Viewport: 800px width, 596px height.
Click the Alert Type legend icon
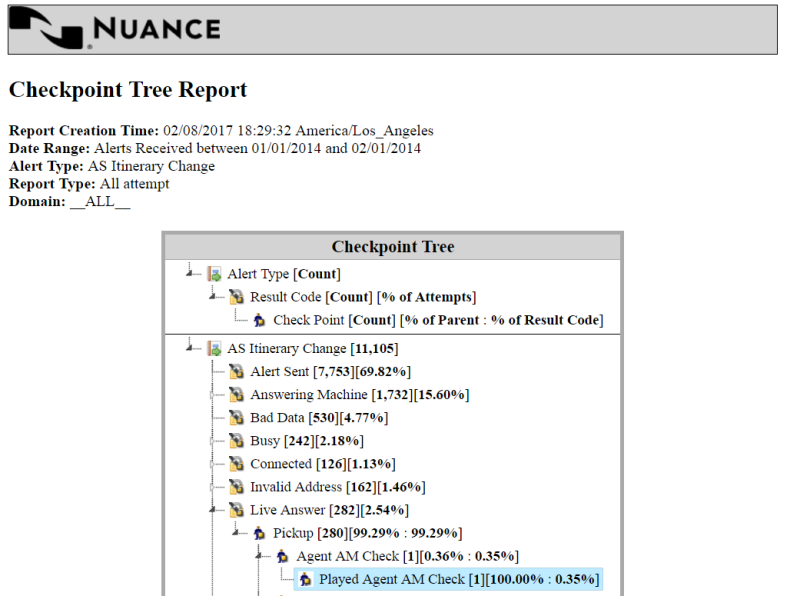(214, 274)
